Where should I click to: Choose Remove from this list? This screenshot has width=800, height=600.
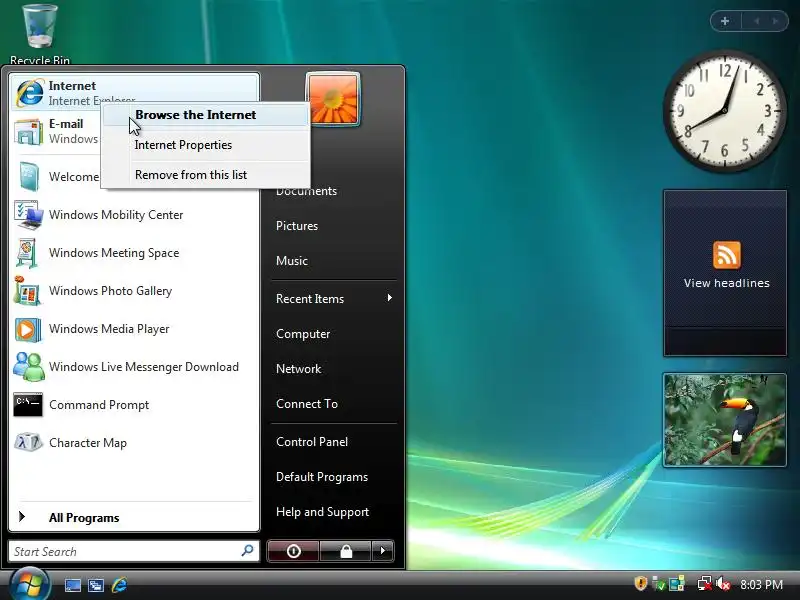click(206, 175)
